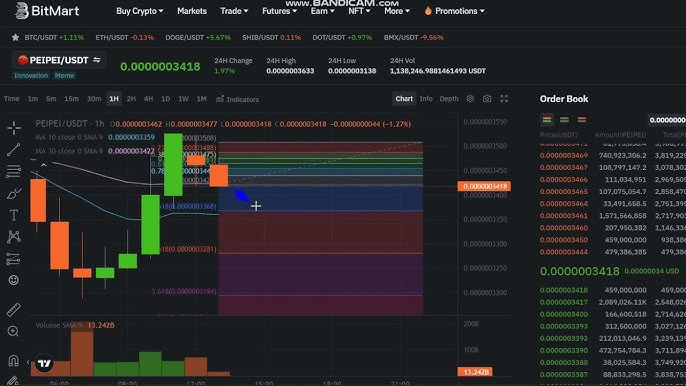
Task: Select the crosshair cursor tool
Action: [14, 128]
